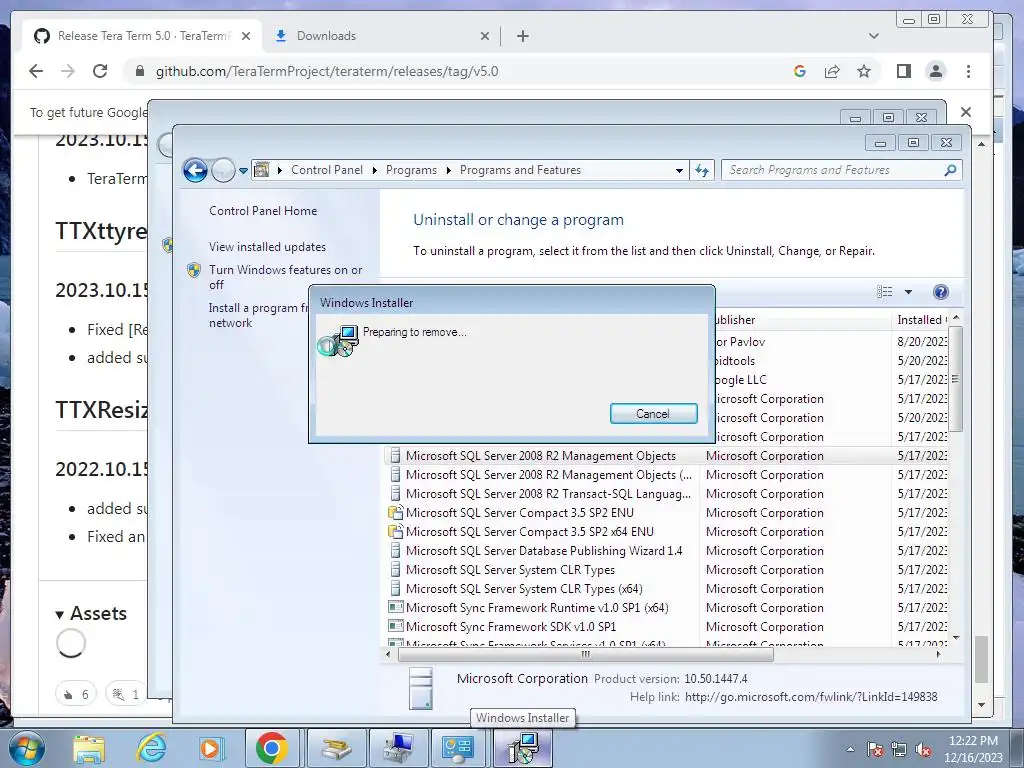Go back in Control Panel window
The height and width of the screenshot is (768, 1024).
point(195,170)
